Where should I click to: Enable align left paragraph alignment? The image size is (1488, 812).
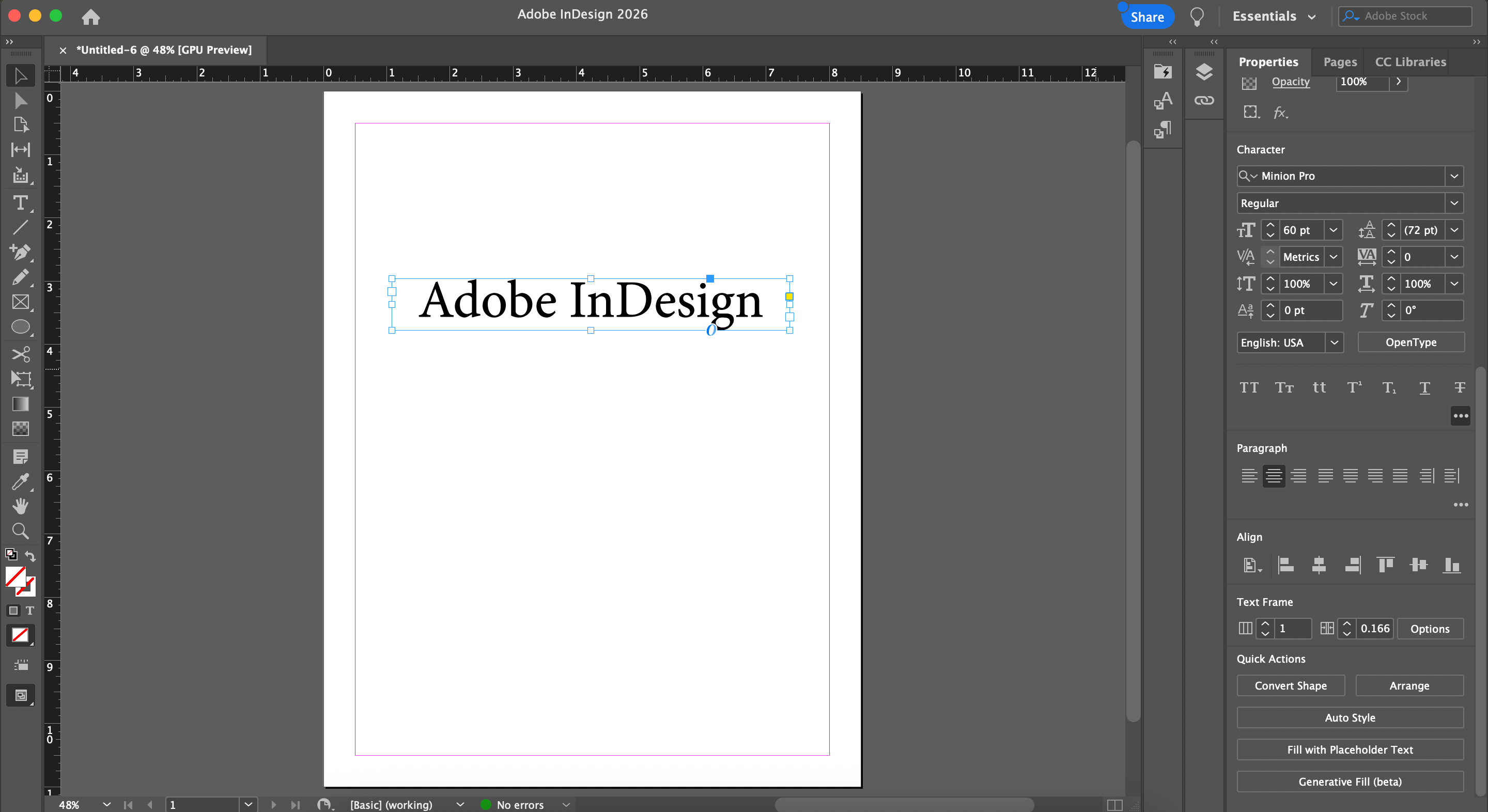click(x=1249, y=476)
